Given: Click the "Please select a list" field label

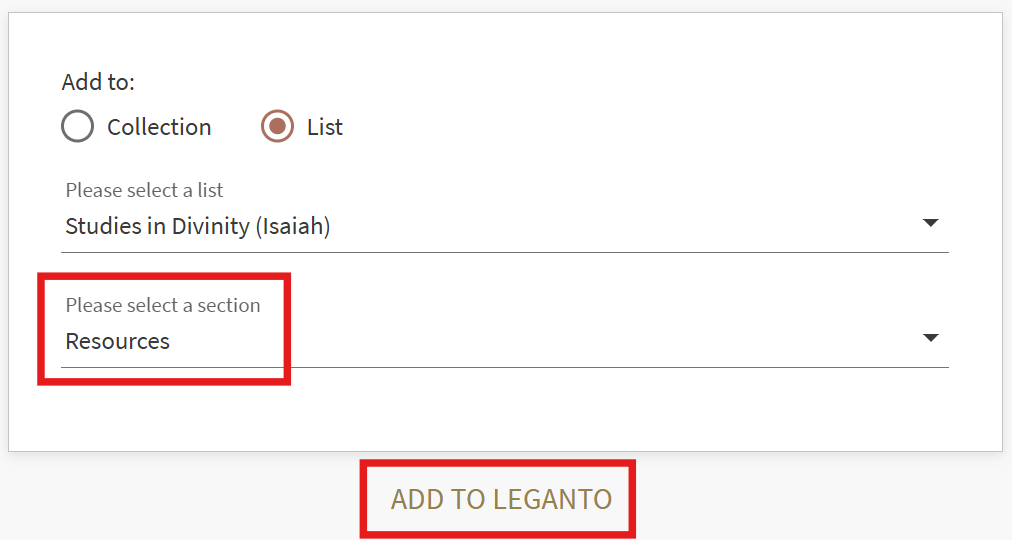Looking at the screenshot, I should pyautogui.click(x=144, y=190).
